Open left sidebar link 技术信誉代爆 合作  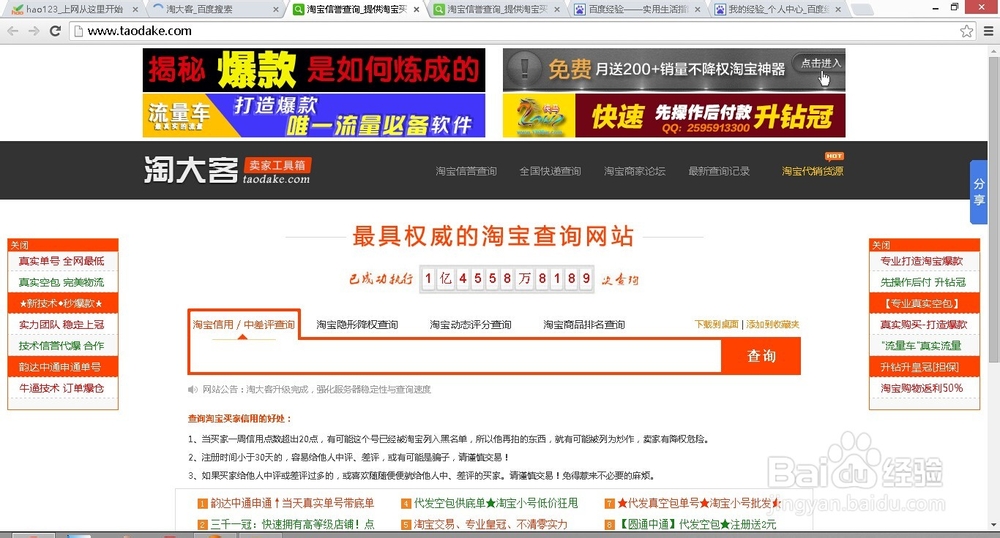click(62, 345)
